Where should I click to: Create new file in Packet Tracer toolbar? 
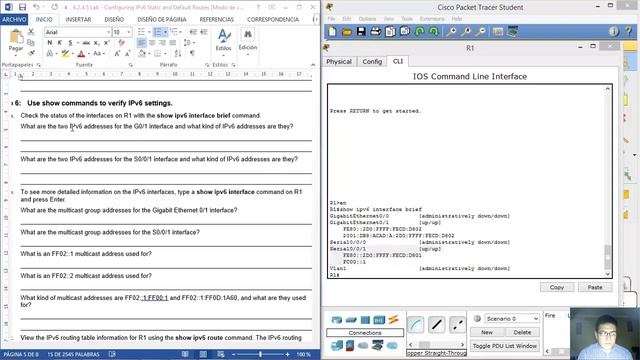(x=332, y=31)
